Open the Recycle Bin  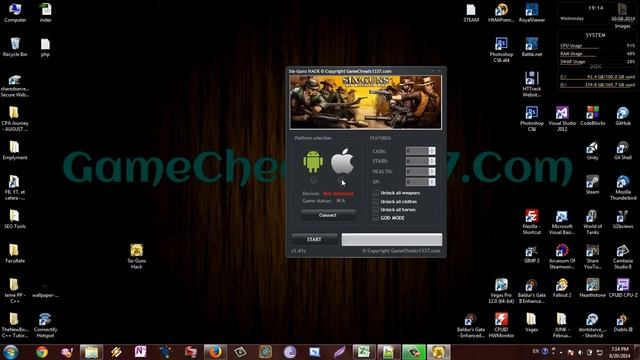pos(15,47)
